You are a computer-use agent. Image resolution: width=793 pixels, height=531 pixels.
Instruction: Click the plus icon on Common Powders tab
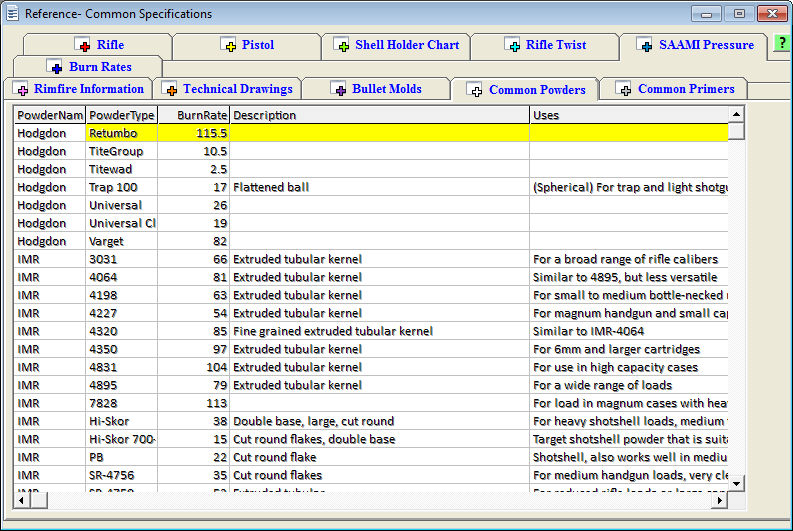tap(475, 90)
